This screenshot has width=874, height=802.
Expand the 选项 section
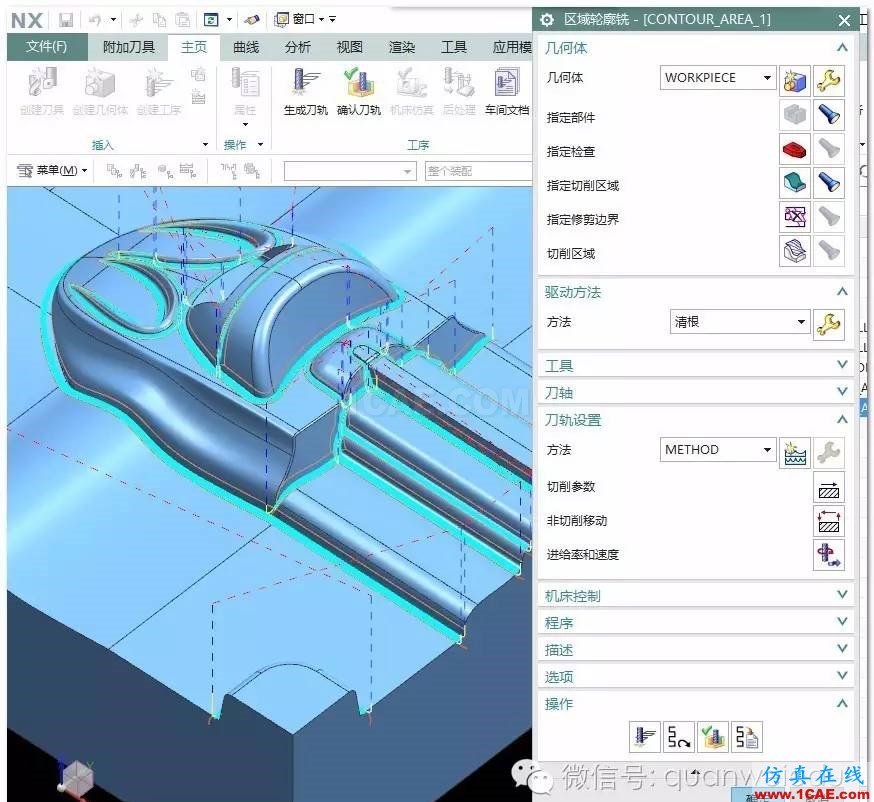pos(842,676)
